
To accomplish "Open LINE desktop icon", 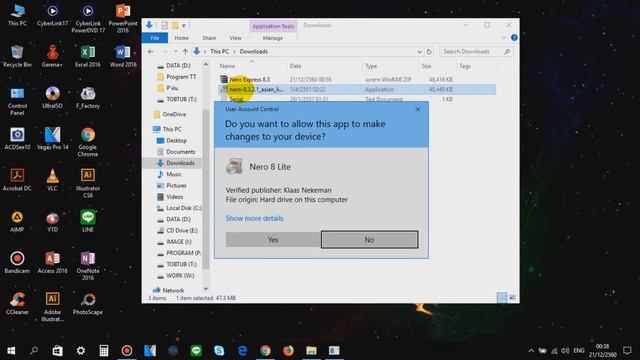I will pos(88,221).
